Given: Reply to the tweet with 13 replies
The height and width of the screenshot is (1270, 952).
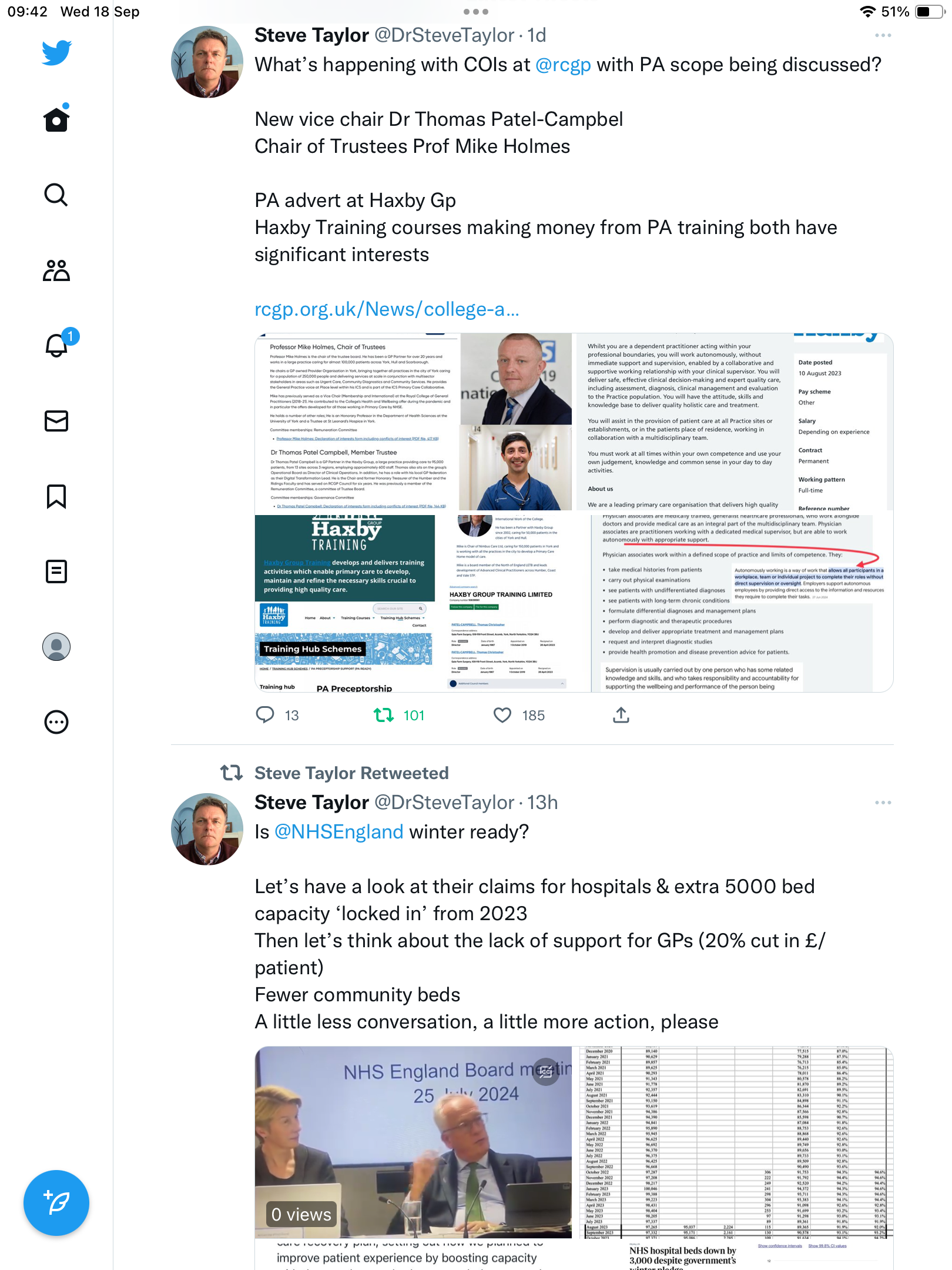Looking at the screenshot, I should 265,715.
